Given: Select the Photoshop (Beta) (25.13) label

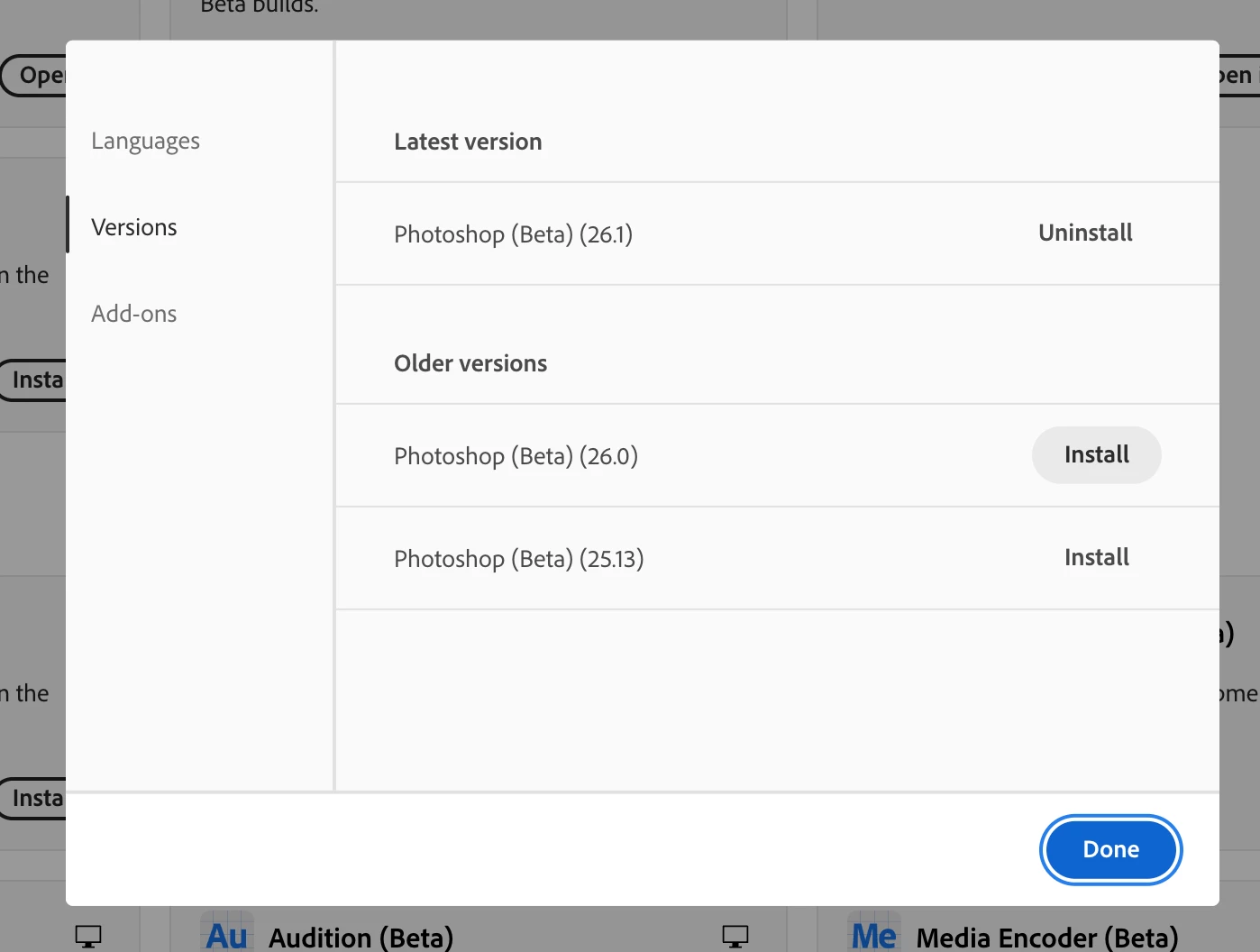Looking at the screenshot, I should pos(519,559).
